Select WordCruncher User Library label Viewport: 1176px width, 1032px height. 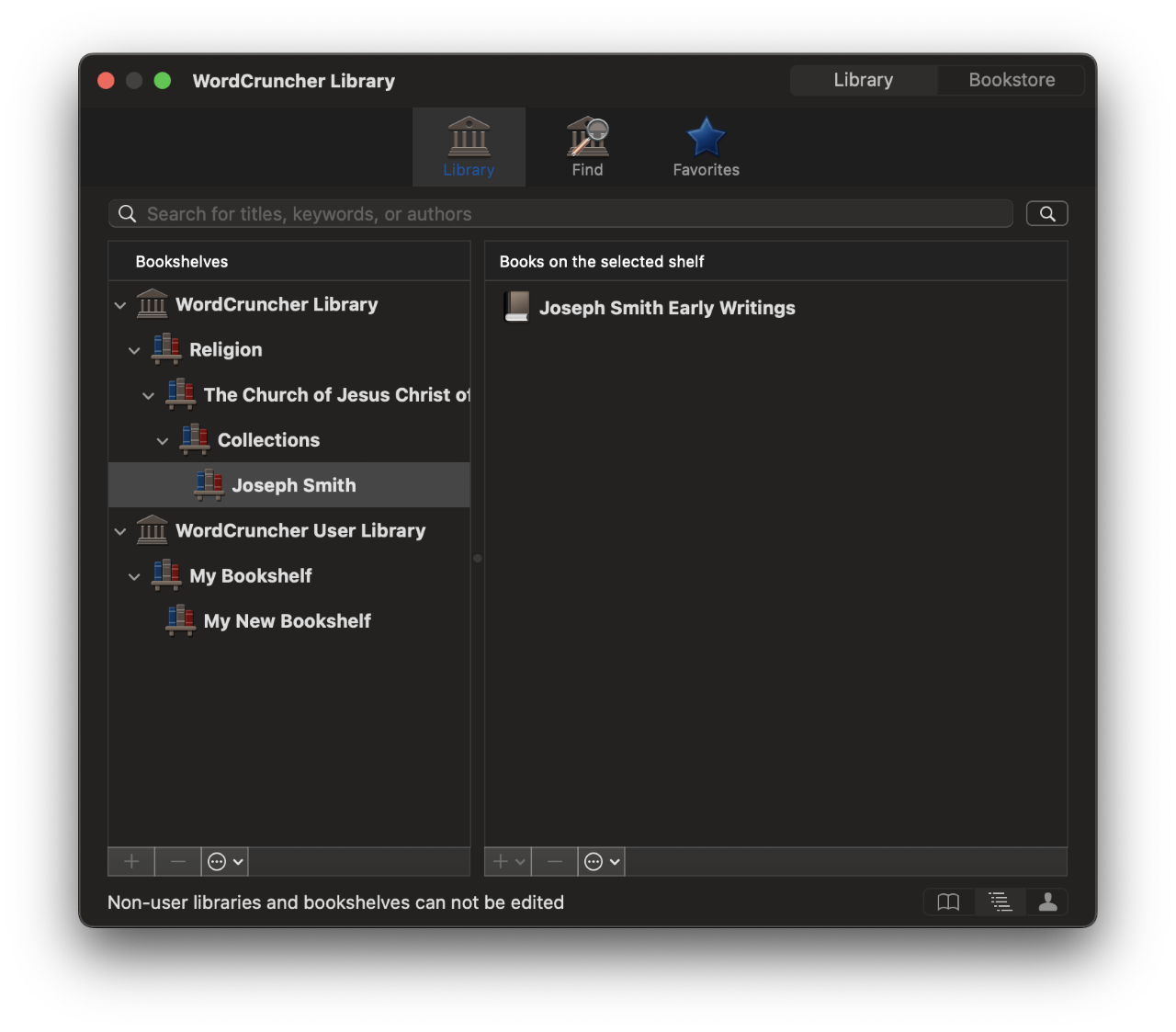300,530
